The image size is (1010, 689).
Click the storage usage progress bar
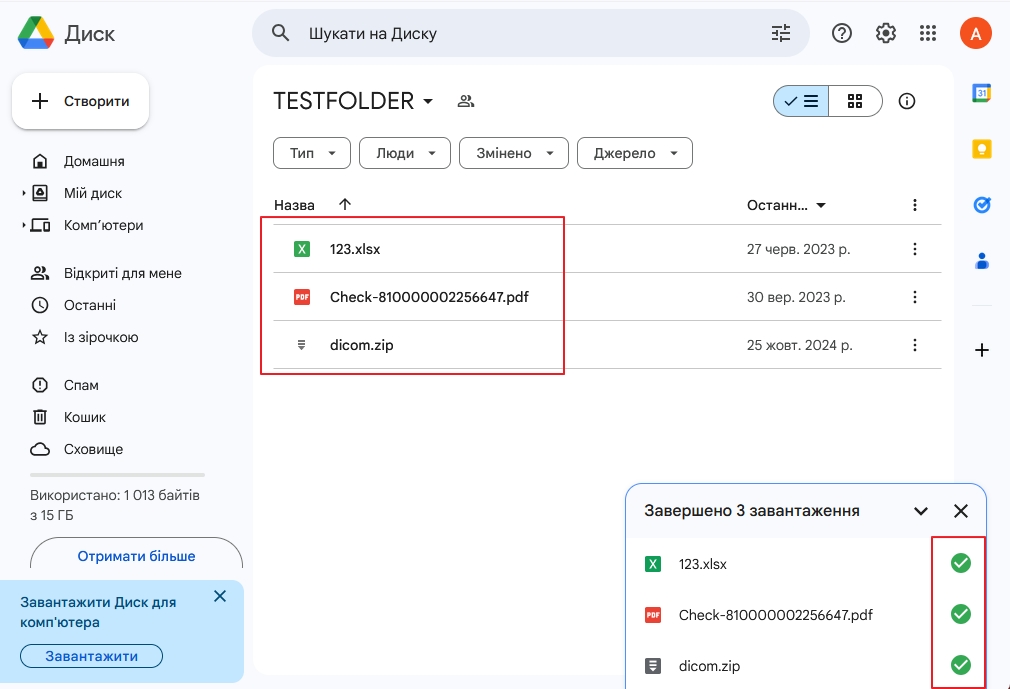coord(117,475)
